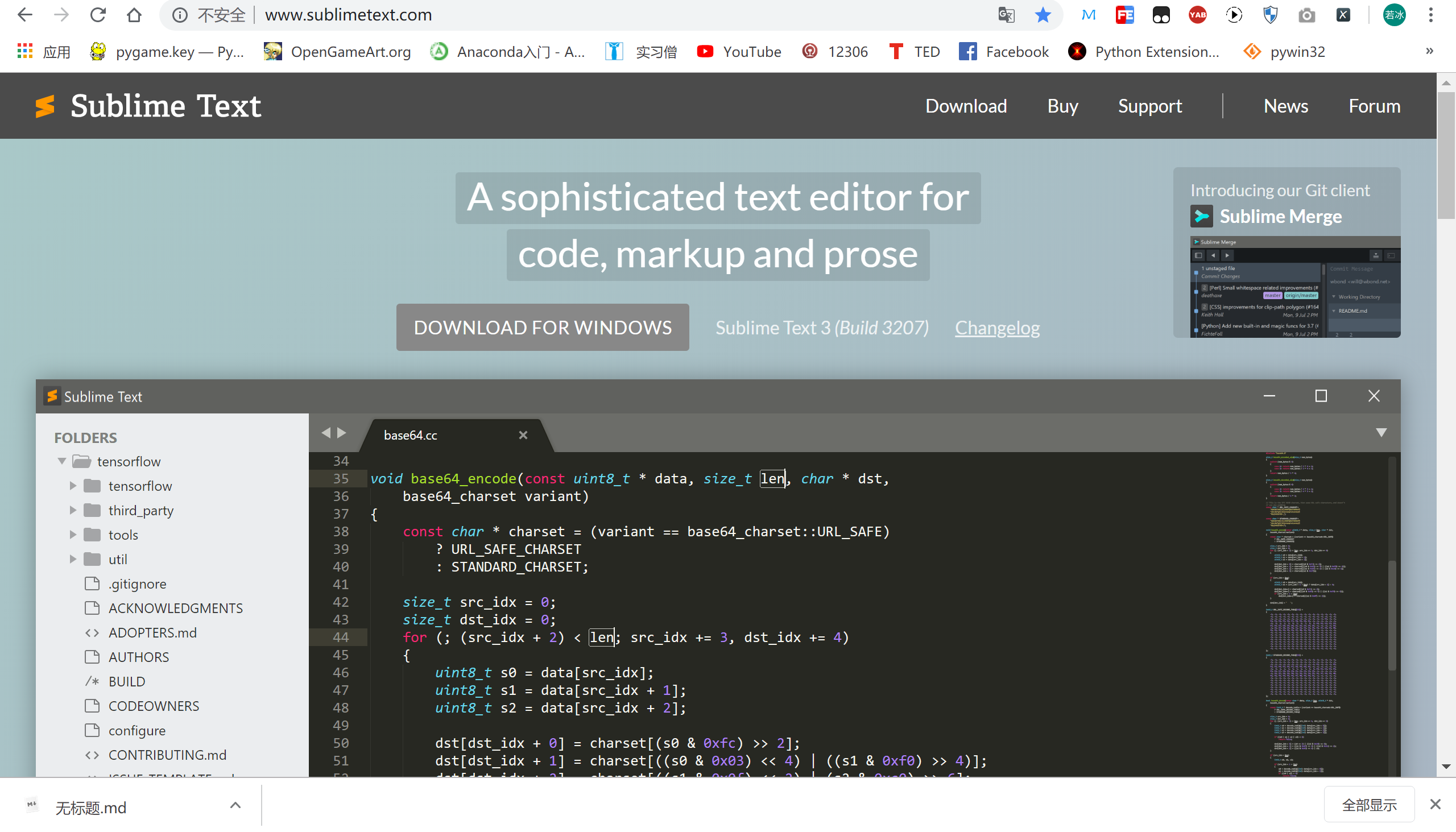Image resolution: width=1456 pixels, height=832 pixels.
Task: Toggle the bookmark star
Action: (x=1043, y=15)
